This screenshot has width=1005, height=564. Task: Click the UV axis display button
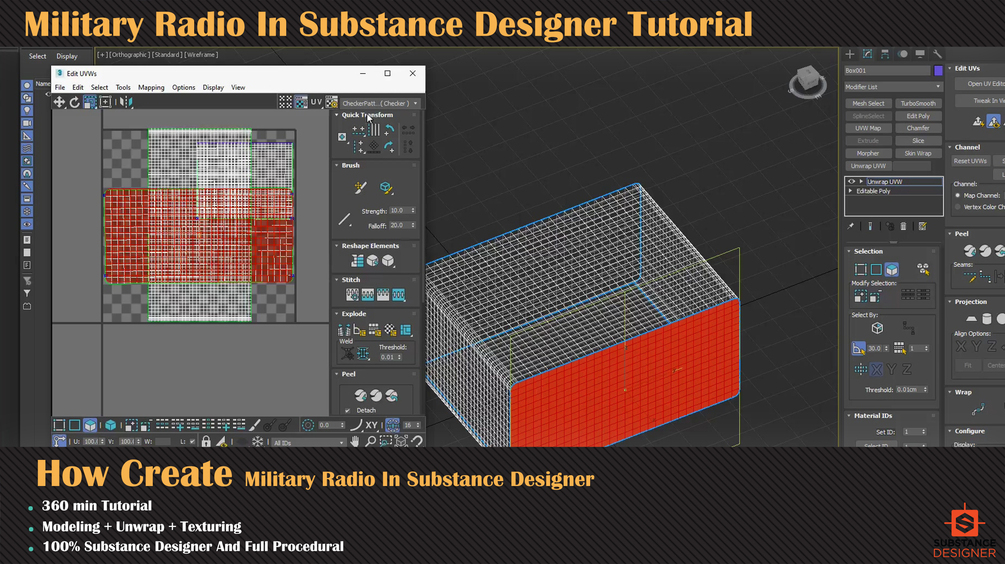point(316,102)
